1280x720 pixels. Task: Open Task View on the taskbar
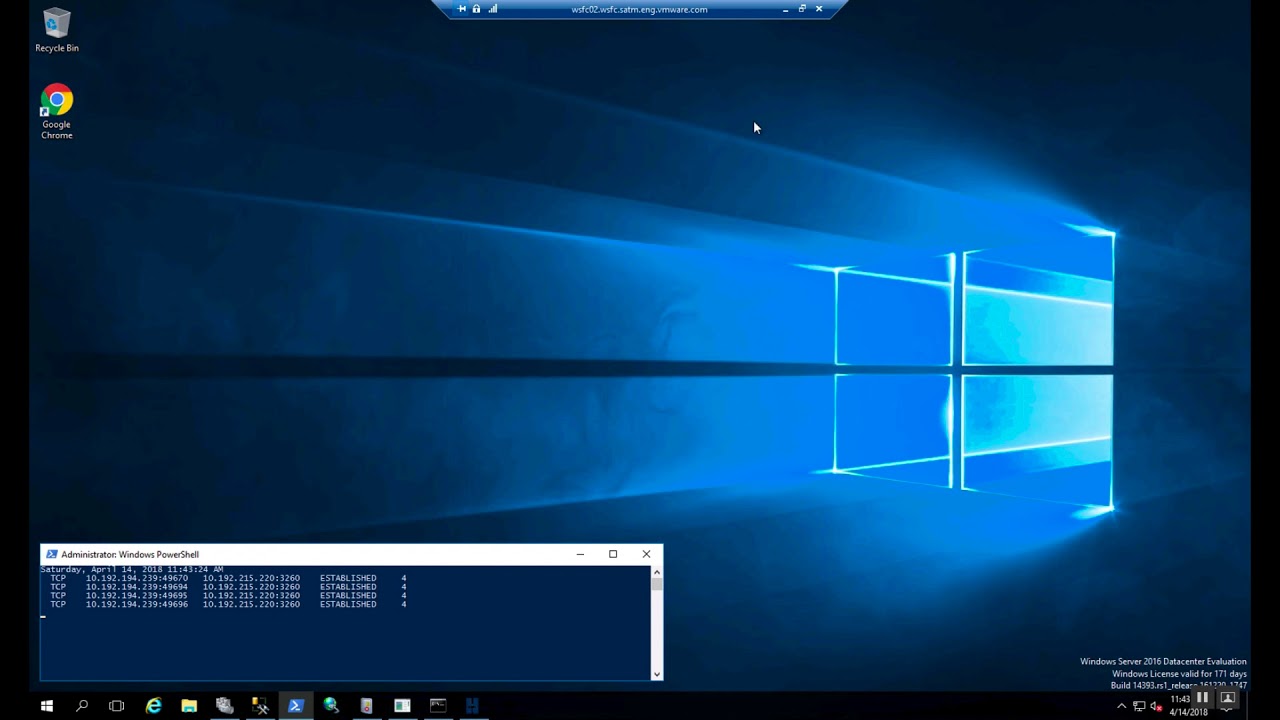tap(116, 706)
